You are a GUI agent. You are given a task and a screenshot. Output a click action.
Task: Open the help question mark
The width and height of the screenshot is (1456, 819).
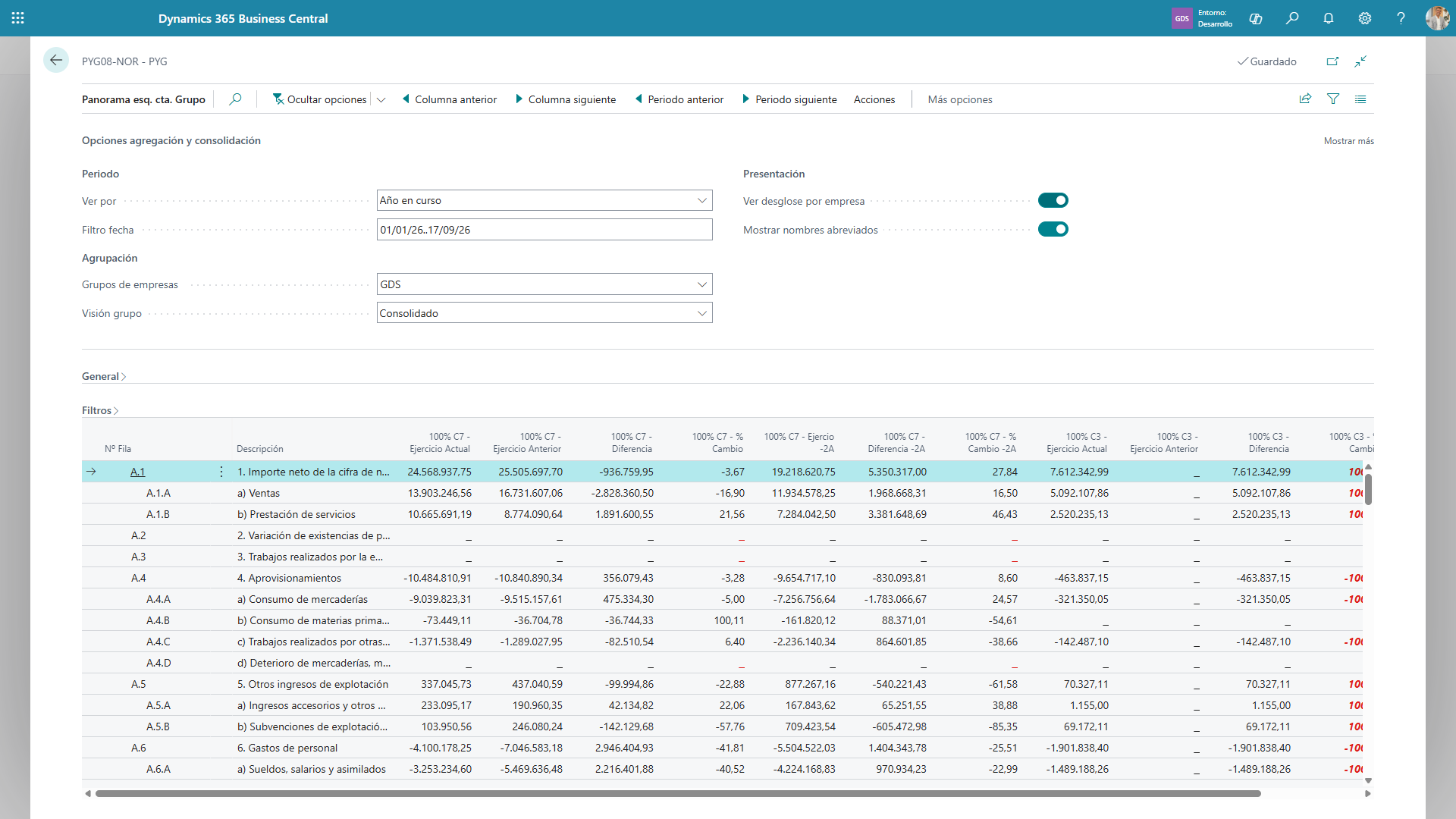1401,18
